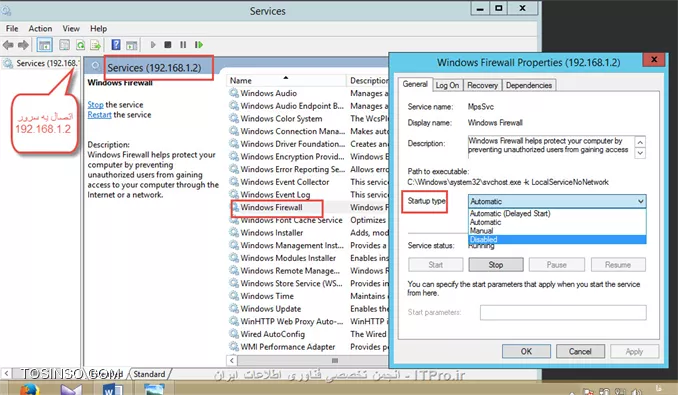Switch to the Dependencies tab

pos(529,85)
